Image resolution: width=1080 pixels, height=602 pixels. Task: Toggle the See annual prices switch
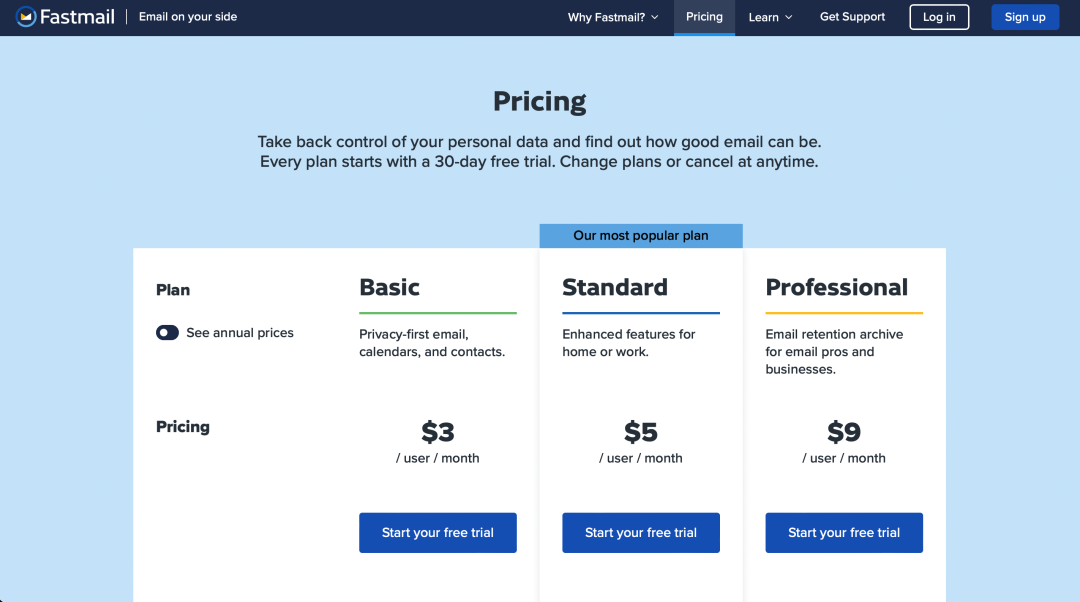click(x=167, y=333)
